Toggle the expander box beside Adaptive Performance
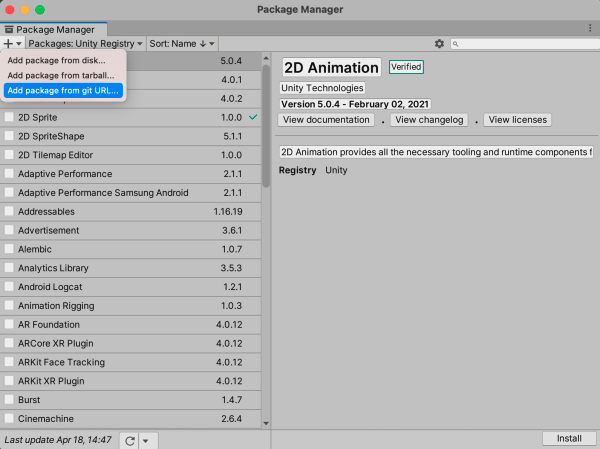Screen dimensions: 600x449 pos(9,173)
